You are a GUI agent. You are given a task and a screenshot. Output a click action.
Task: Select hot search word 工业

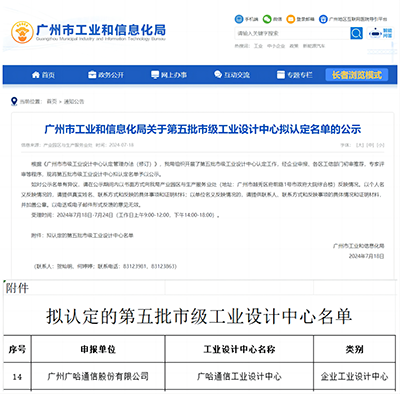click(258, 46)
